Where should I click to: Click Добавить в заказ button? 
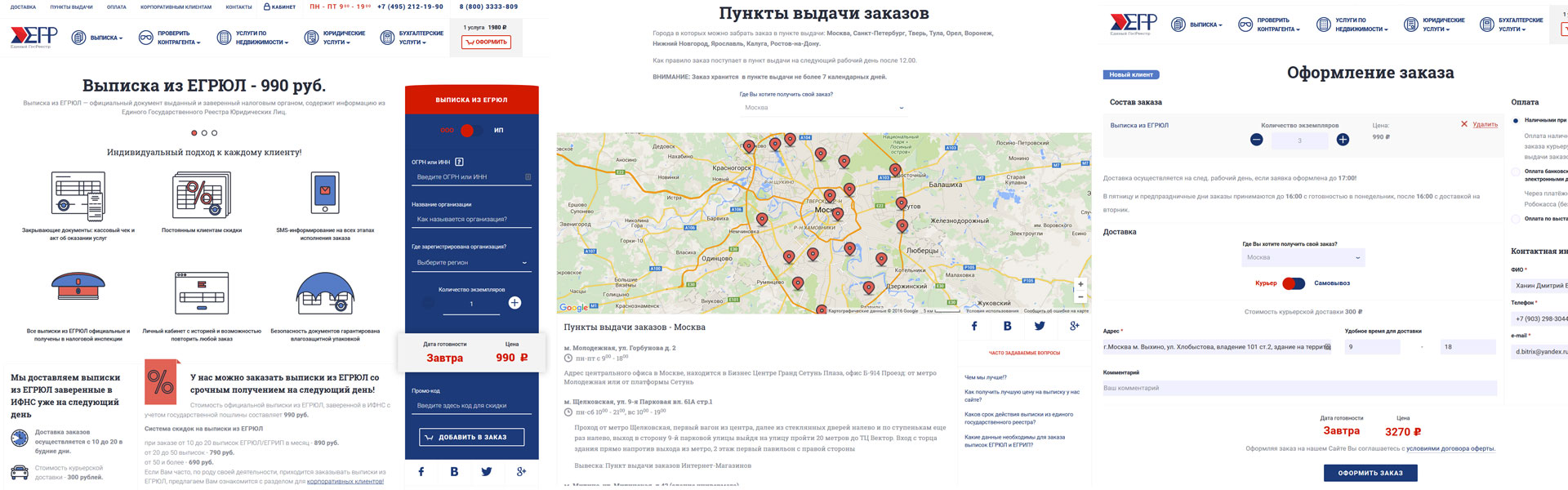click(x=472, y=437)
